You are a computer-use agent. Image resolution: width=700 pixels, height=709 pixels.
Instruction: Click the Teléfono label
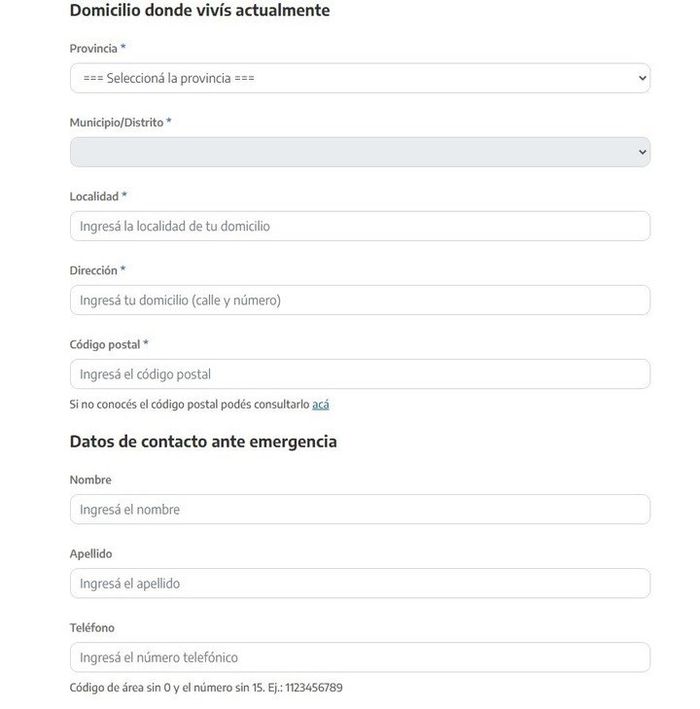[92, 628]
